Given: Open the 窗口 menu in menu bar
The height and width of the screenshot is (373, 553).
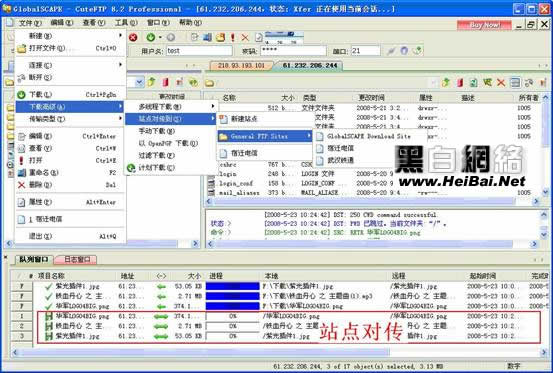Looking at the screenshot, I should 158,23.
